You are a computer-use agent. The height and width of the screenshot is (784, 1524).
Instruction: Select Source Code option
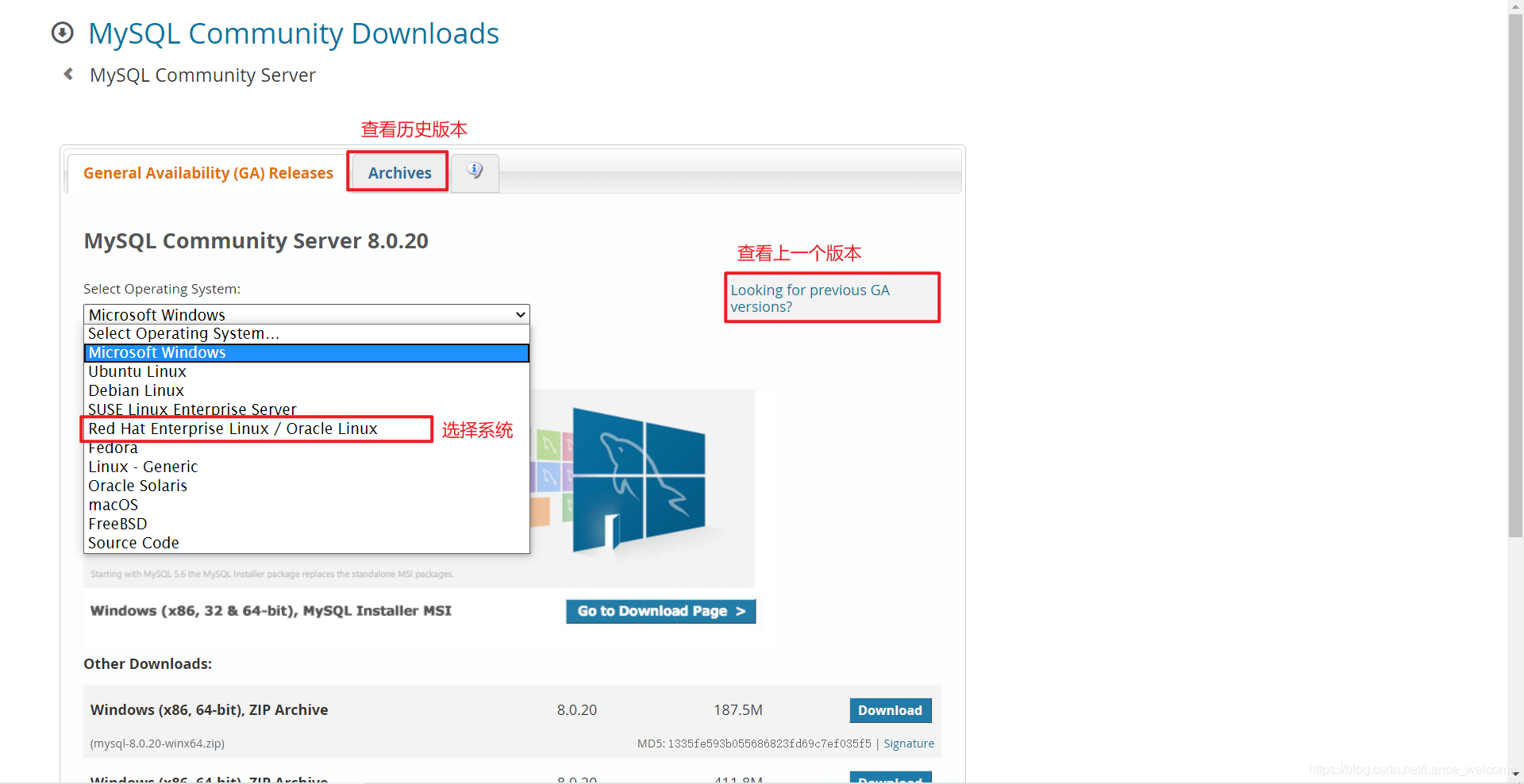click(x=306, y=543)
